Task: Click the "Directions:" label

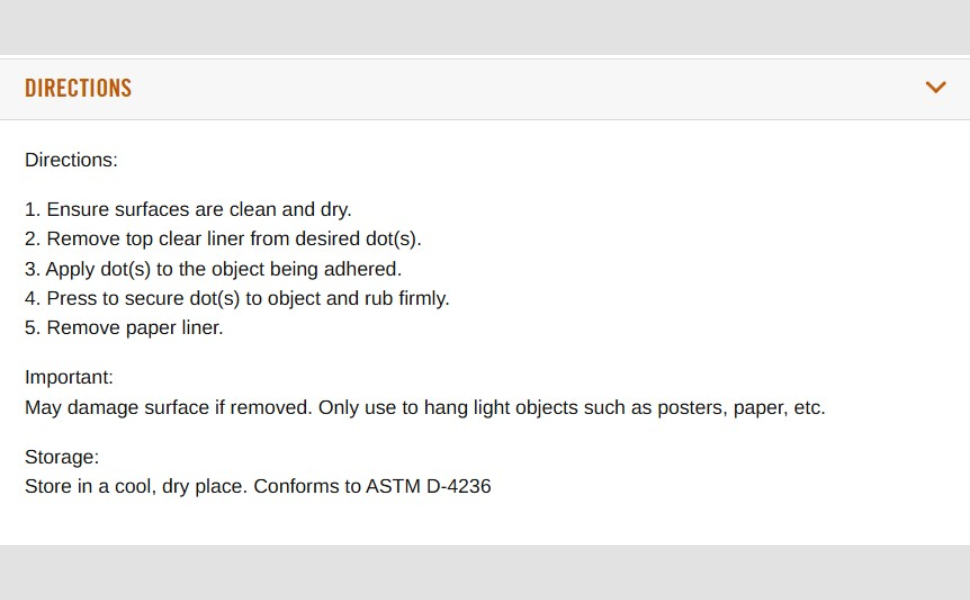Action: 71,160
